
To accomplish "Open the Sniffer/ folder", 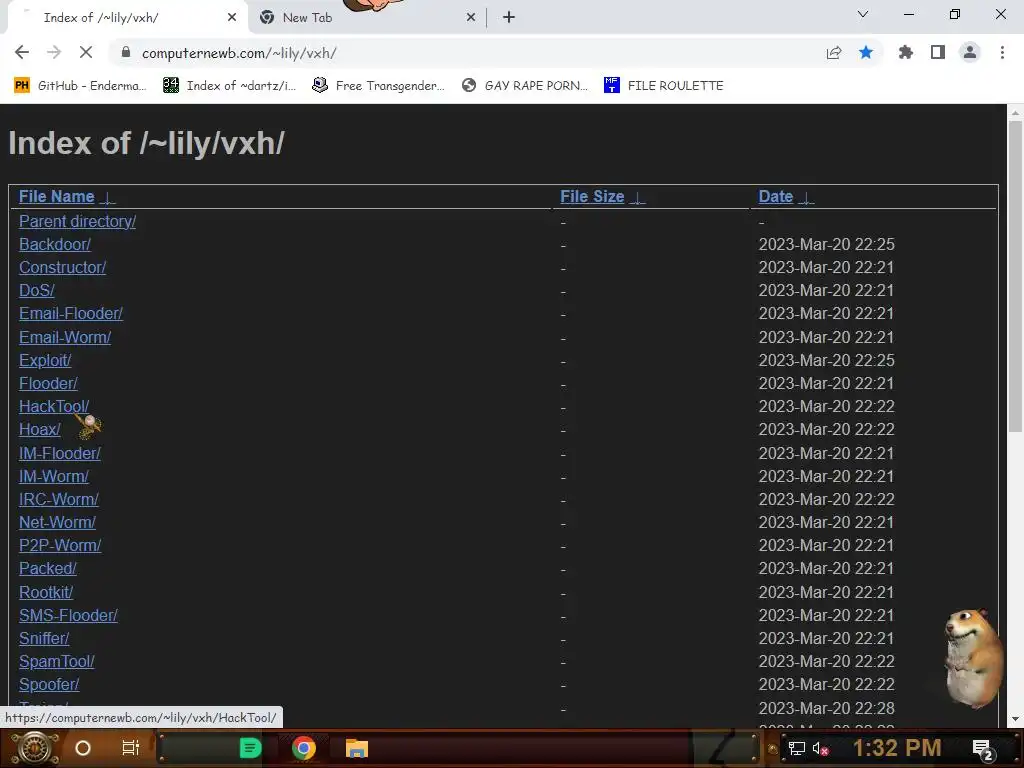I will tap(44, 638).
